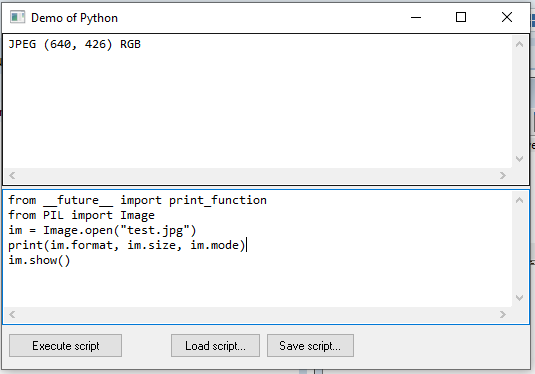Close the Demo of Python window
535x374 pixels.
click(x=507, y=17)
